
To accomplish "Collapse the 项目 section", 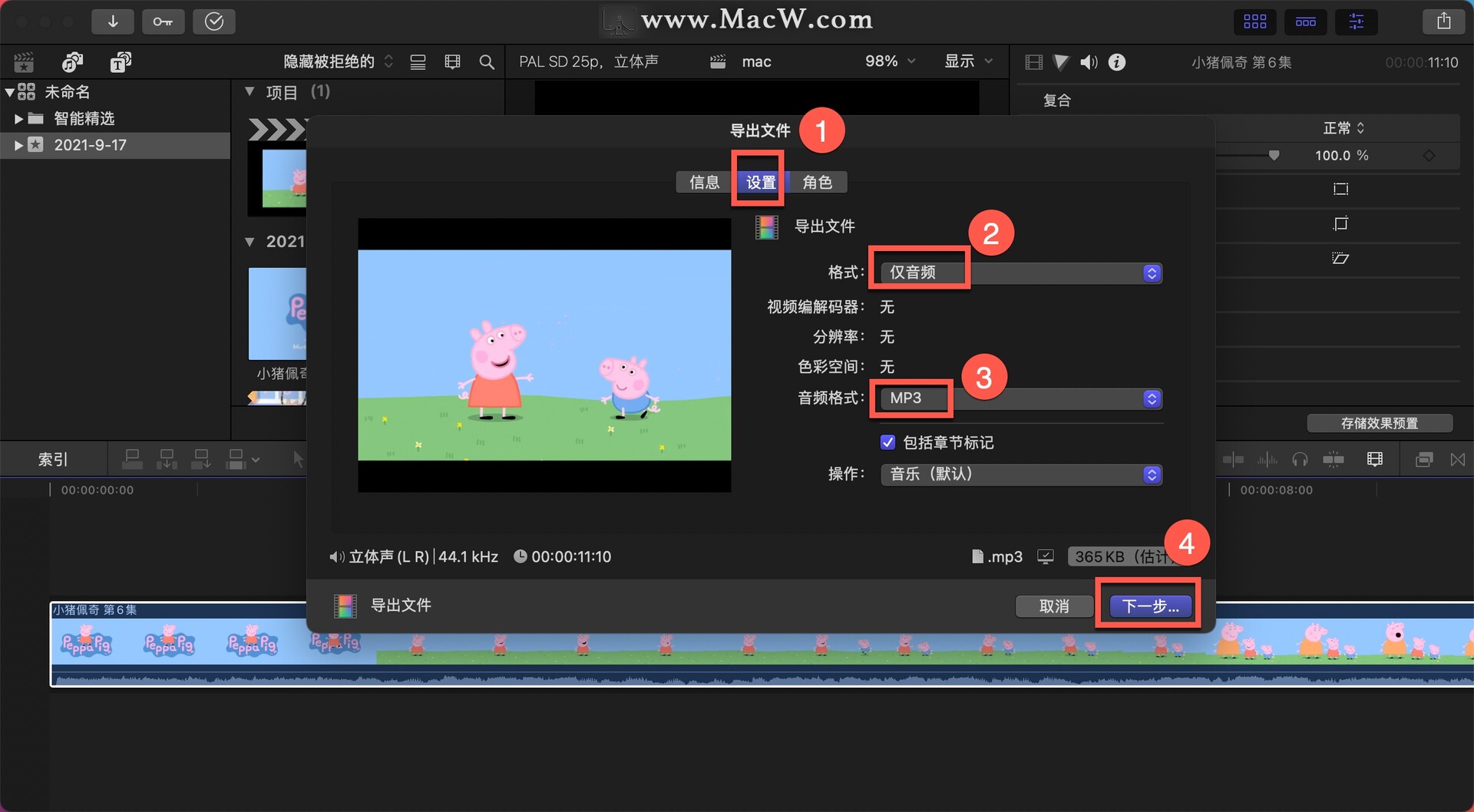I will pos(250,92).
